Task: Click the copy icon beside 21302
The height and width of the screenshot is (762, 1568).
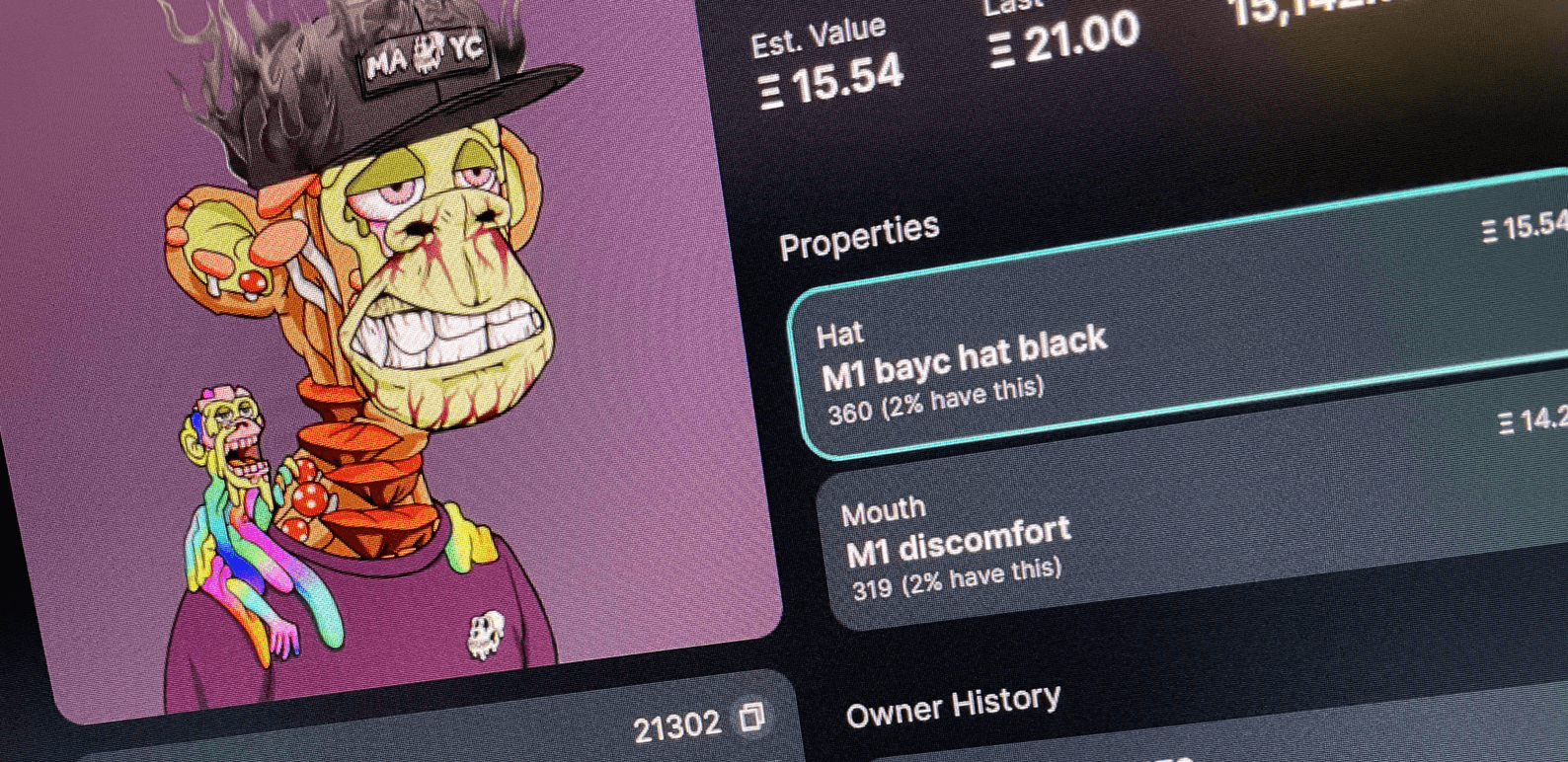Action: 751,717
